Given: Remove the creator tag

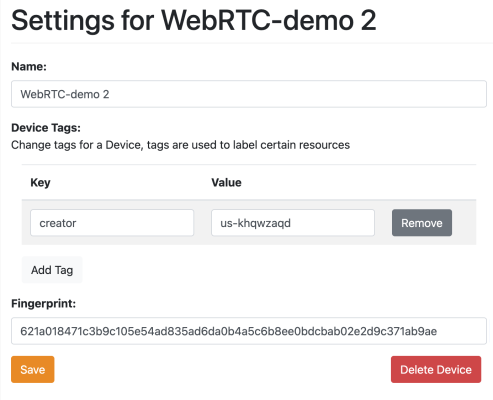Looking at the screenshot, I should click(422, 223).
